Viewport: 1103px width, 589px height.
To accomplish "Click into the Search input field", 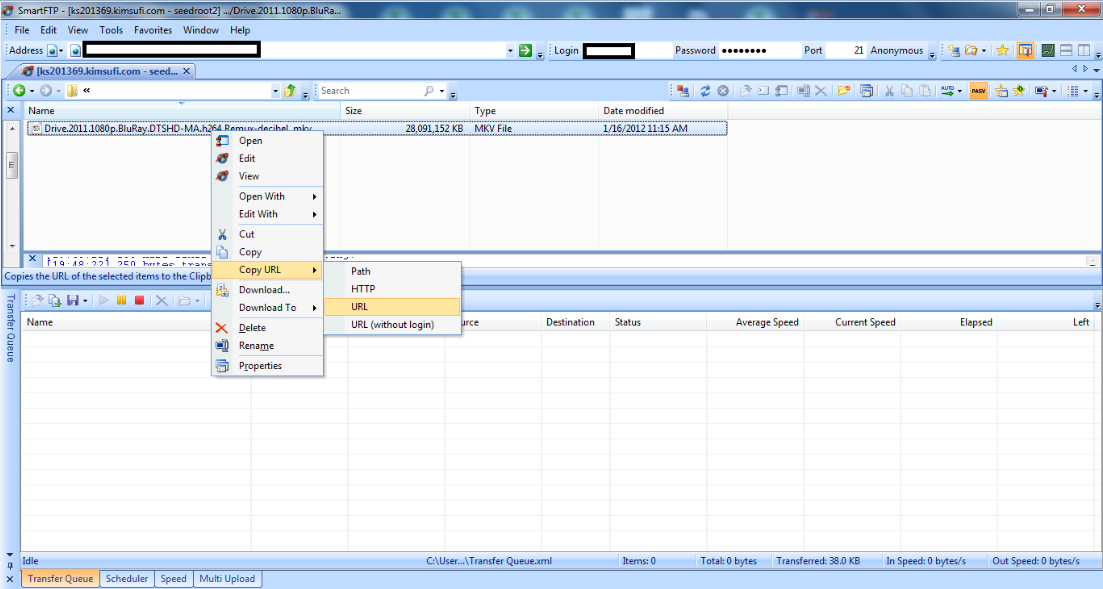I will (x=369, y=91).
